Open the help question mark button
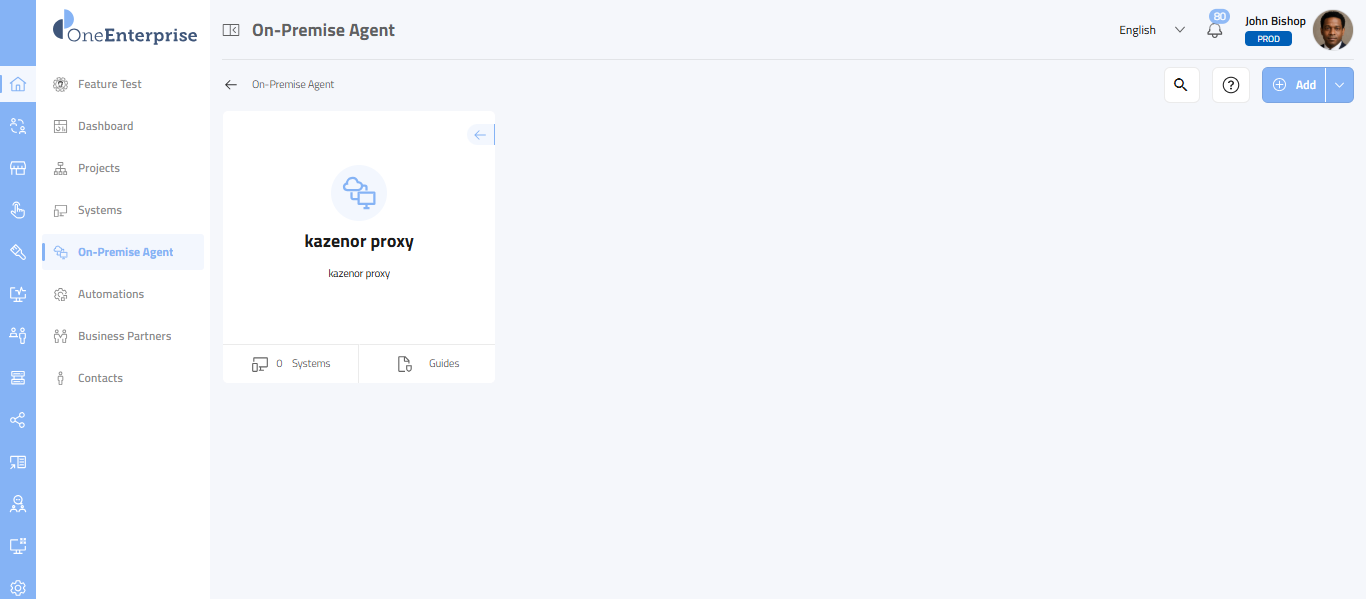Screen dimensions: 1366x599 click(1231, 85)
